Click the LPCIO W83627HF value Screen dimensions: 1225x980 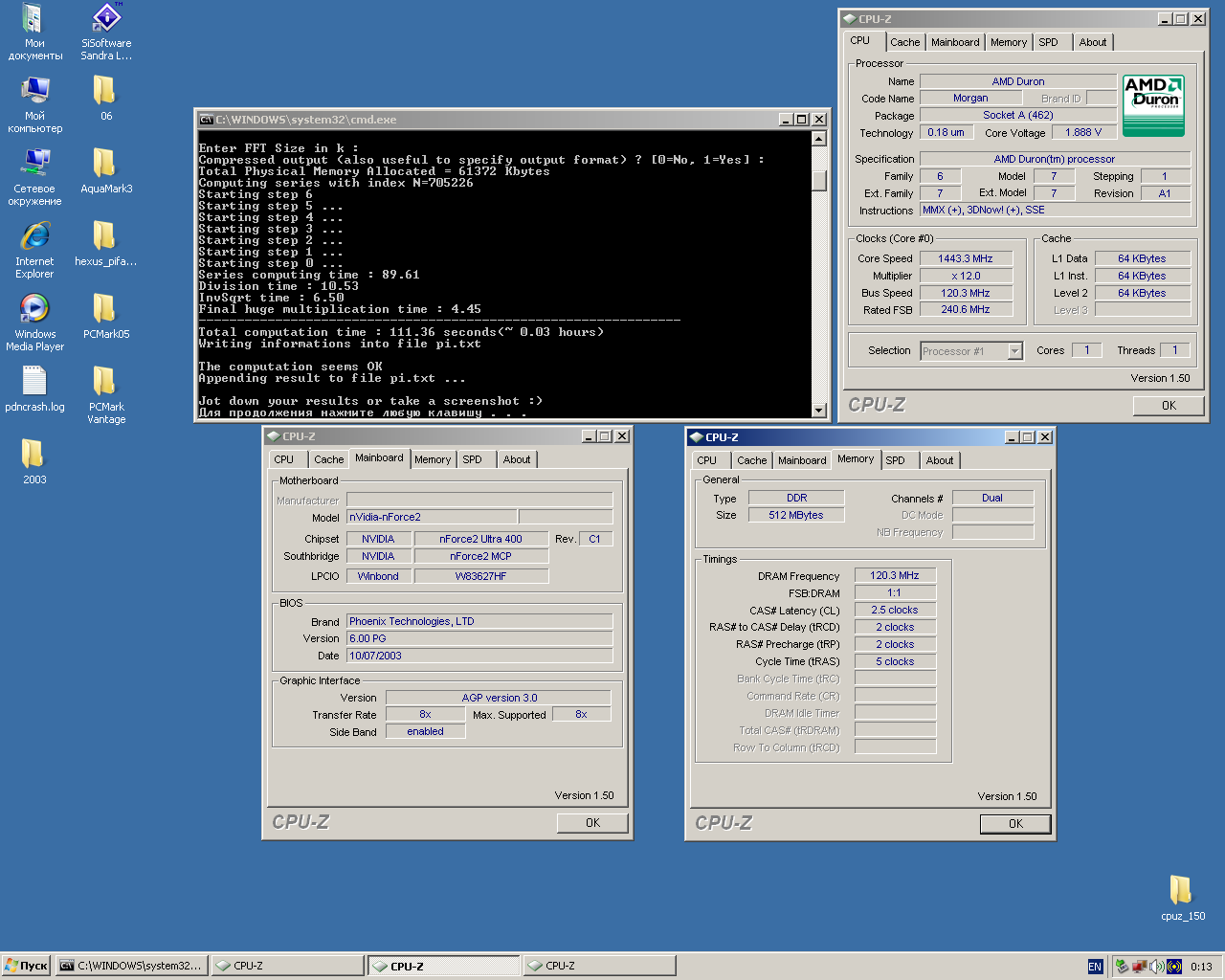(481, 576)
